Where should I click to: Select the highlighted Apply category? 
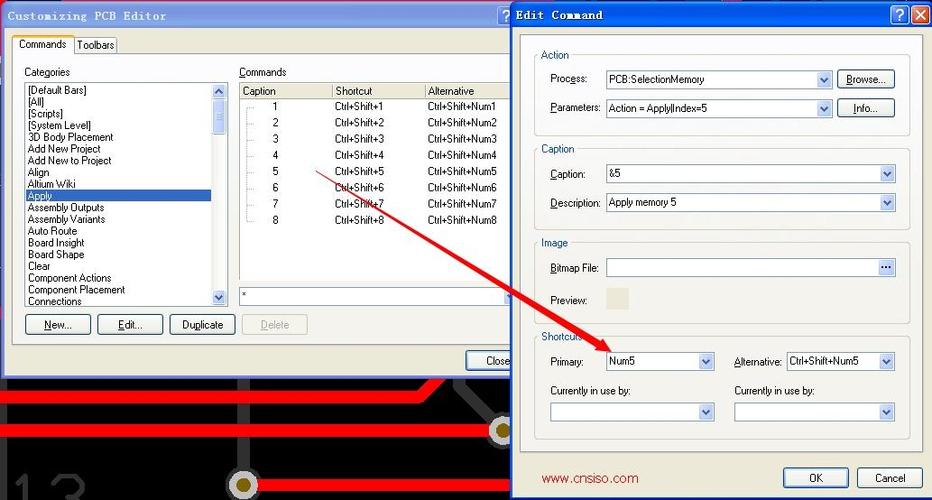(x=118, y=196)
